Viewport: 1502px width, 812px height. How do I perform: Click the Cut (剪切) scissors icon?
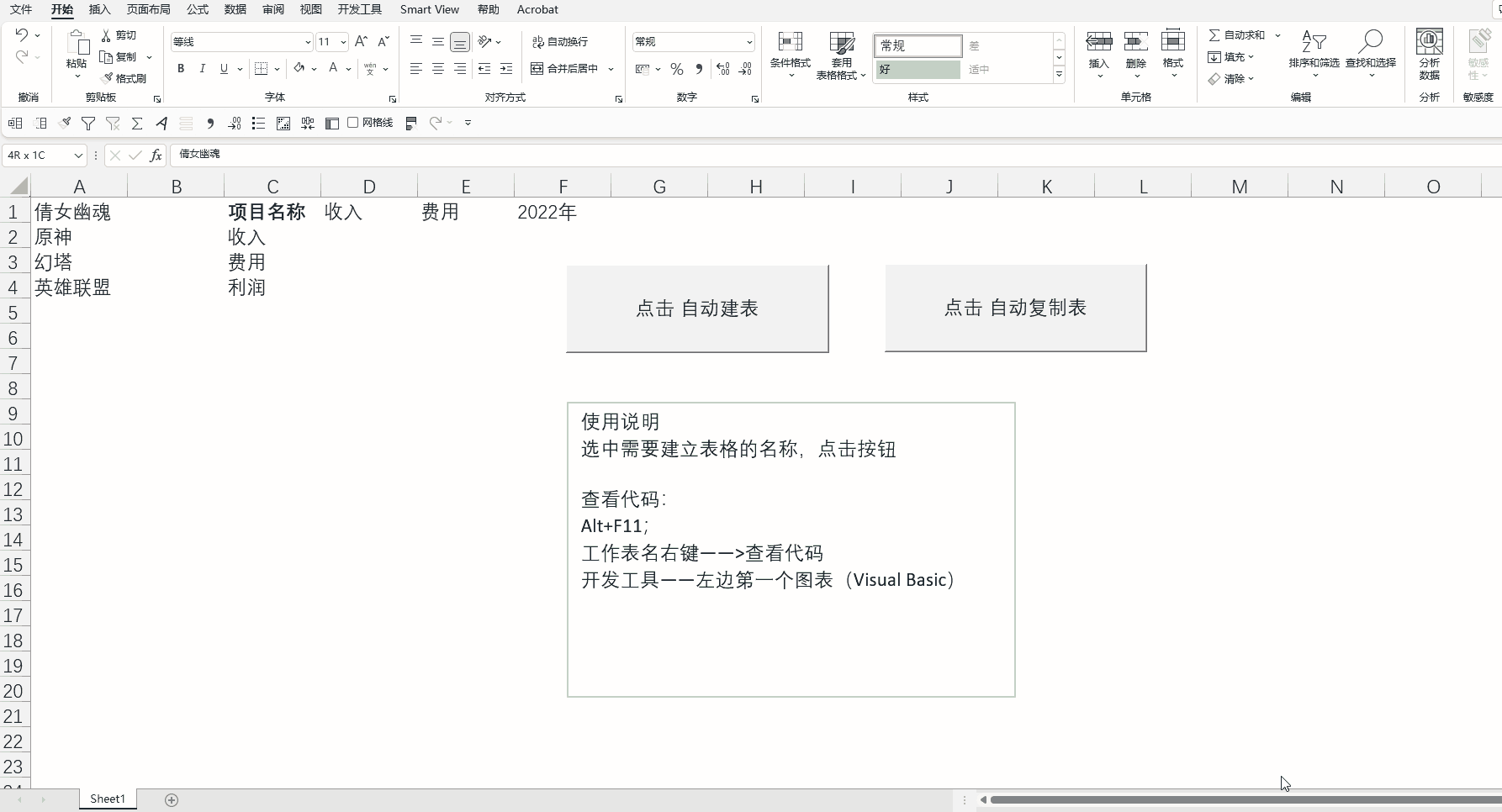pos(106,35)
